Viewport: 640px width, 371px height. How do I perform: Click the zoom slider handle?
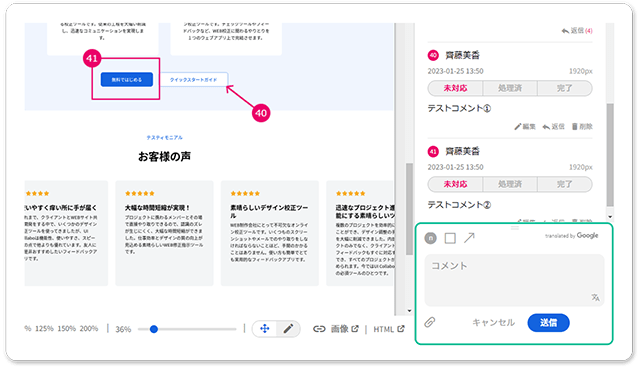coord(154,329)
